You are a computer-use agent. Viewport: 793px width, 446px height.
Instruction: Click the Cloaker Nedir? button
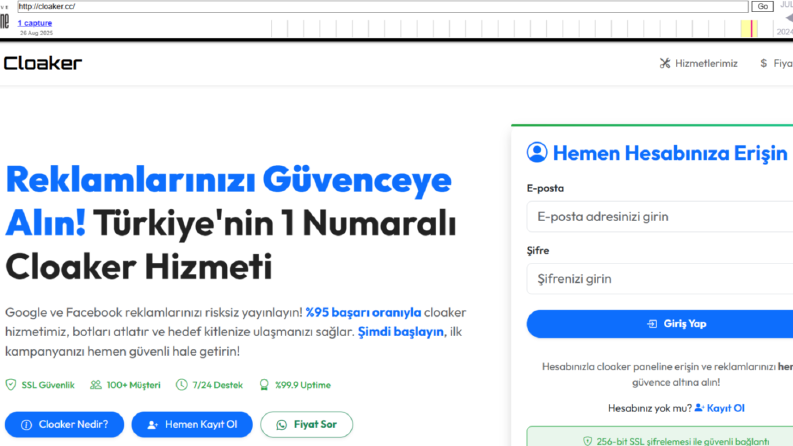point(64,425)
